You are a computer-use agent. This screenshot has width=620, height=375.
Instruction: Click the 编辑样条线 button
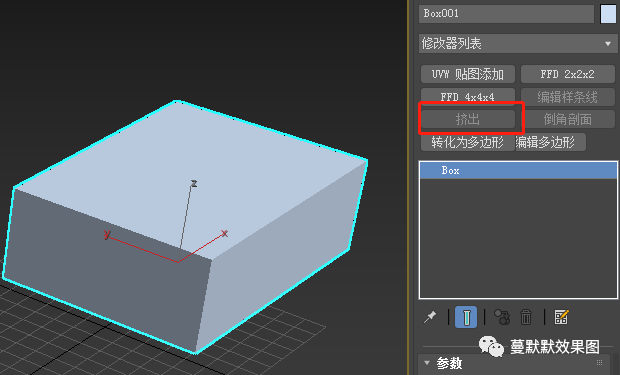point(567,97)
